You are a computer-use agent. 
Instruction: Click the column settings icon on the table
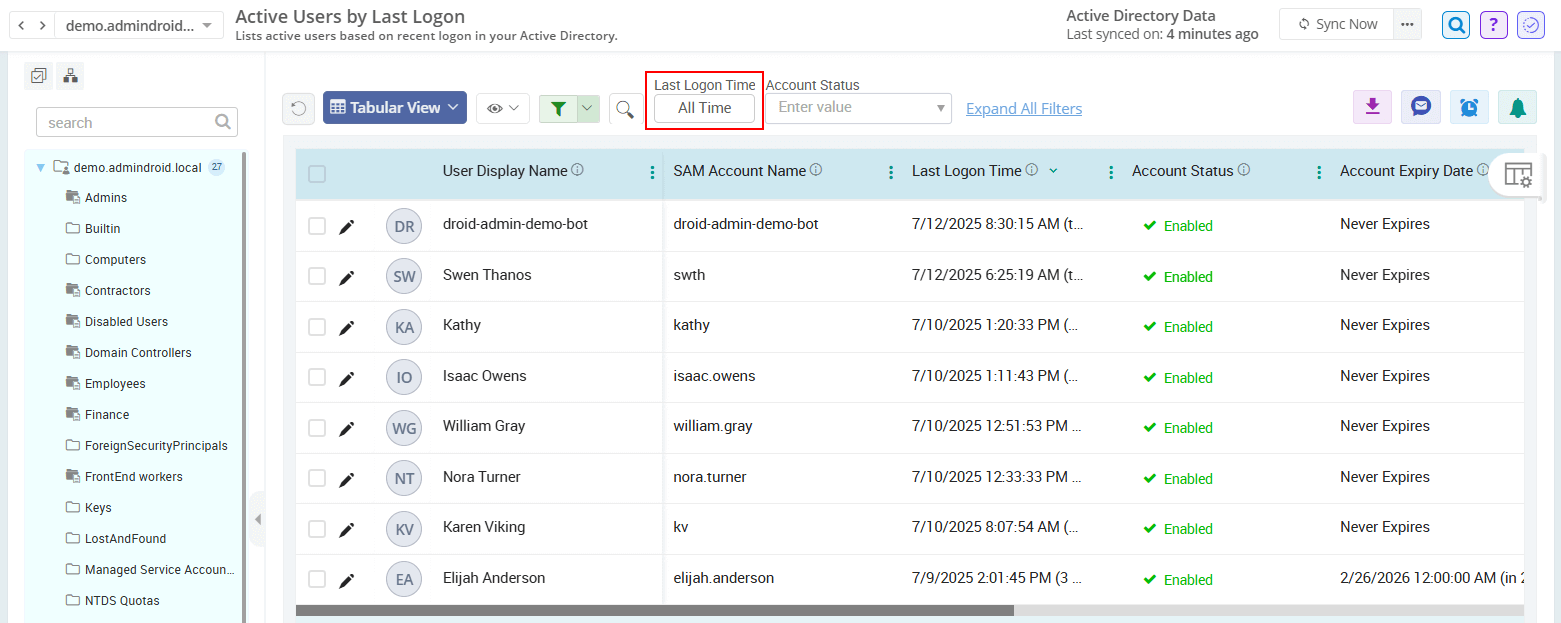[x=1519, y=174]
